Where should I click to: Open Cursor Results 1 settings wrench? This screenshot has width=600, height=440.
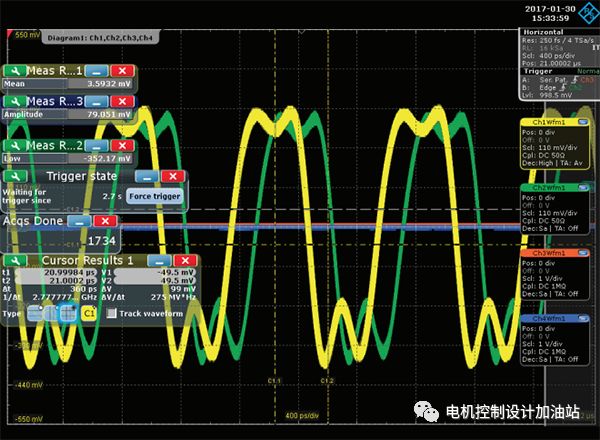pos(13,261)
